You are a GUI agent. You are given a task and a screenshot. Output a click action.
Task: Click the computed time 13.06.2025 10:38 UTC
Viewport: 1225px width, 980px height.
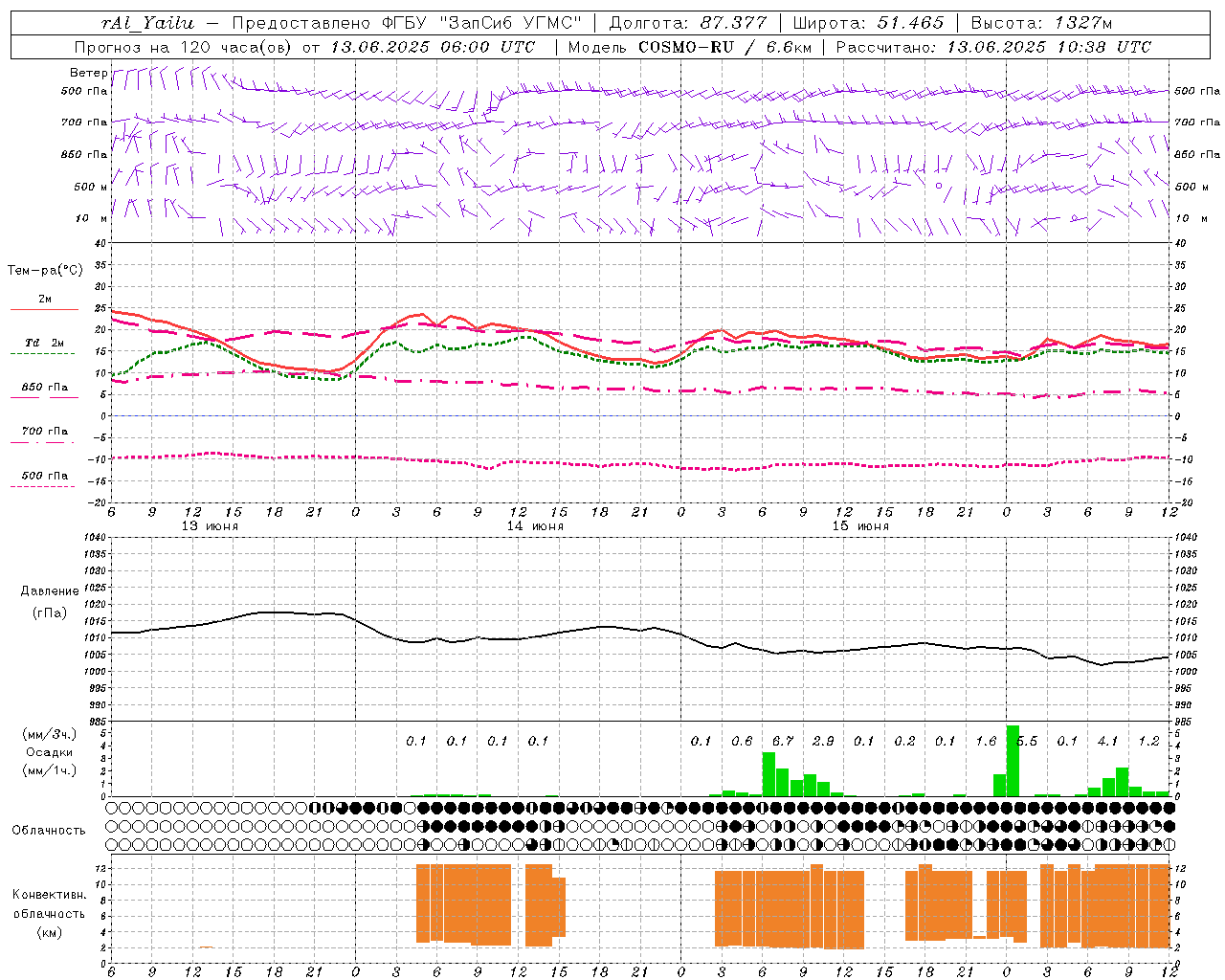(x=1049, y=47)
